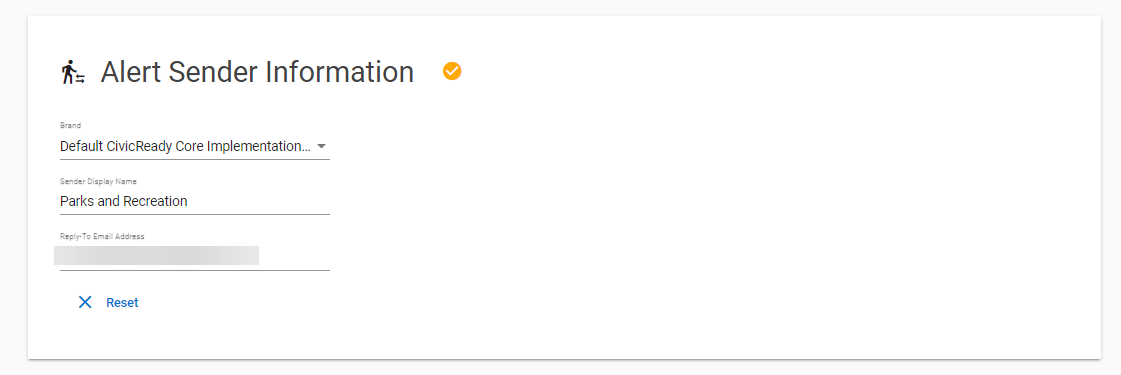The width and height of the screenshot is (1121, 375).
Task: Open the Brand dropdown arrow
Action: click(x=322, y=146)
